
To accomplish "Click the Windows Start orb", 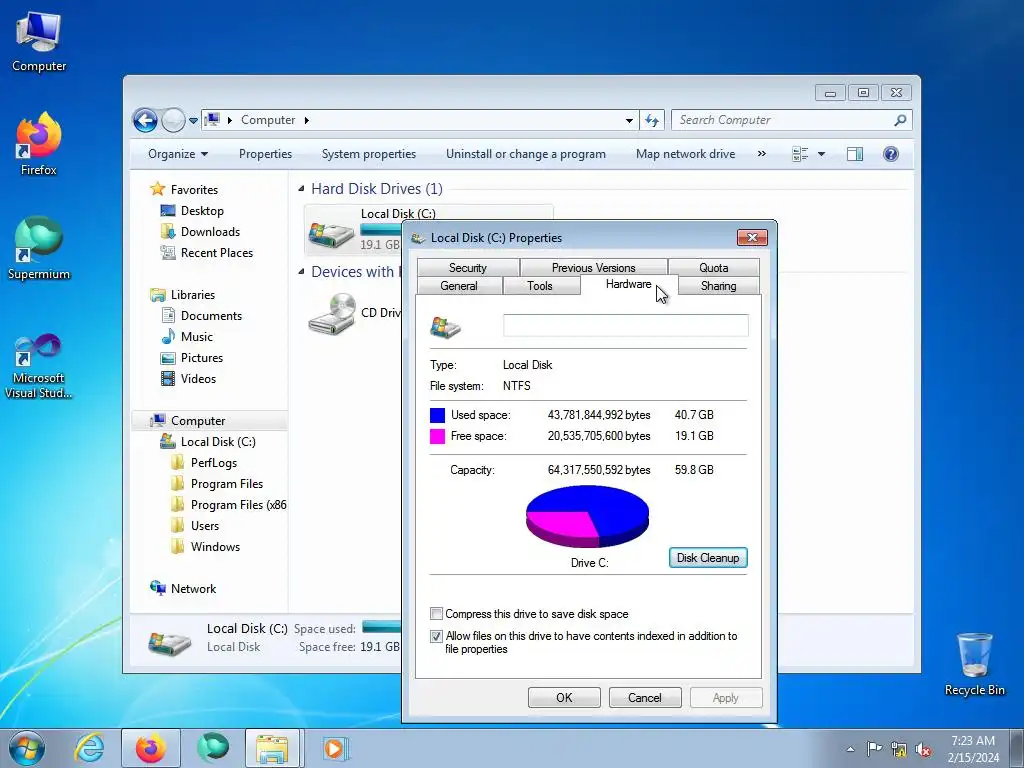I will pos(27,748).
